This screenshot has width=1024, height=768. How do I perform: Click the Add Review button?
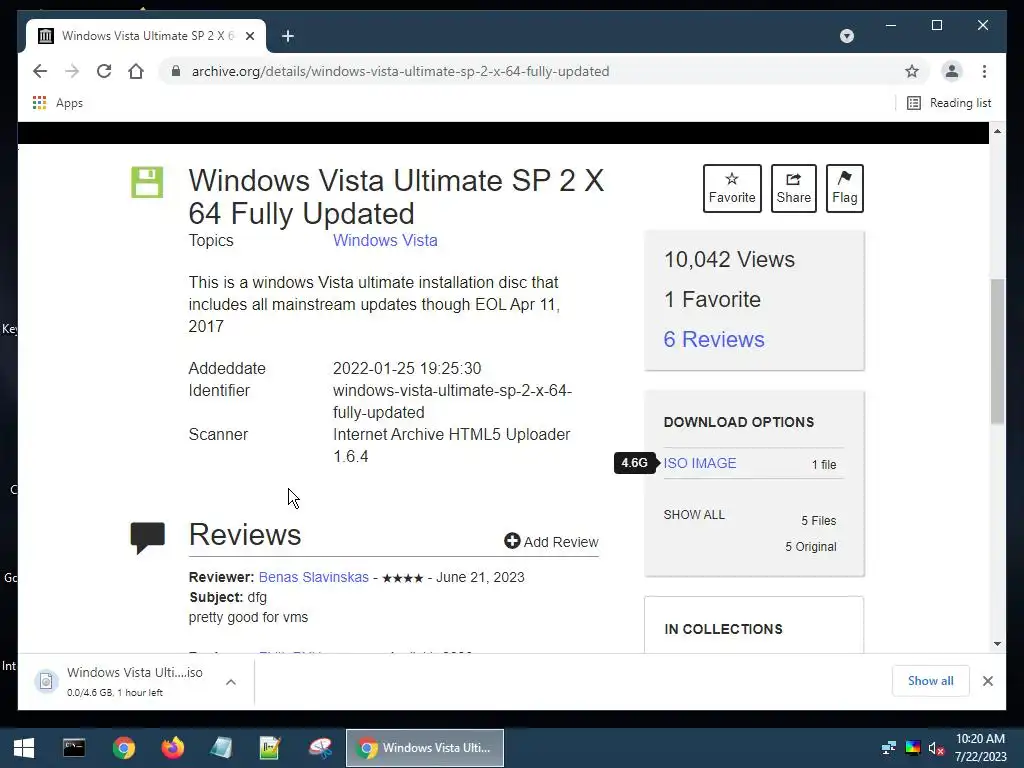pos(551,541)
